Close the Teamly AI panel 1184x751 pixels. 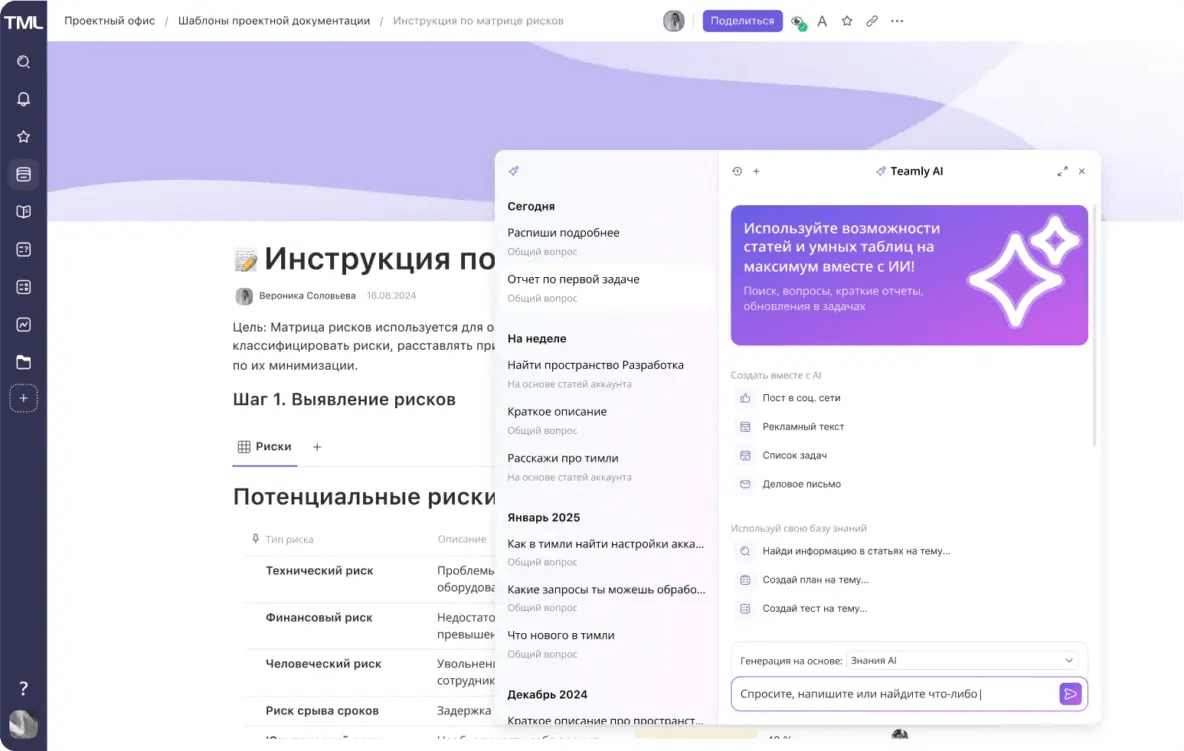click(1082, 171)
